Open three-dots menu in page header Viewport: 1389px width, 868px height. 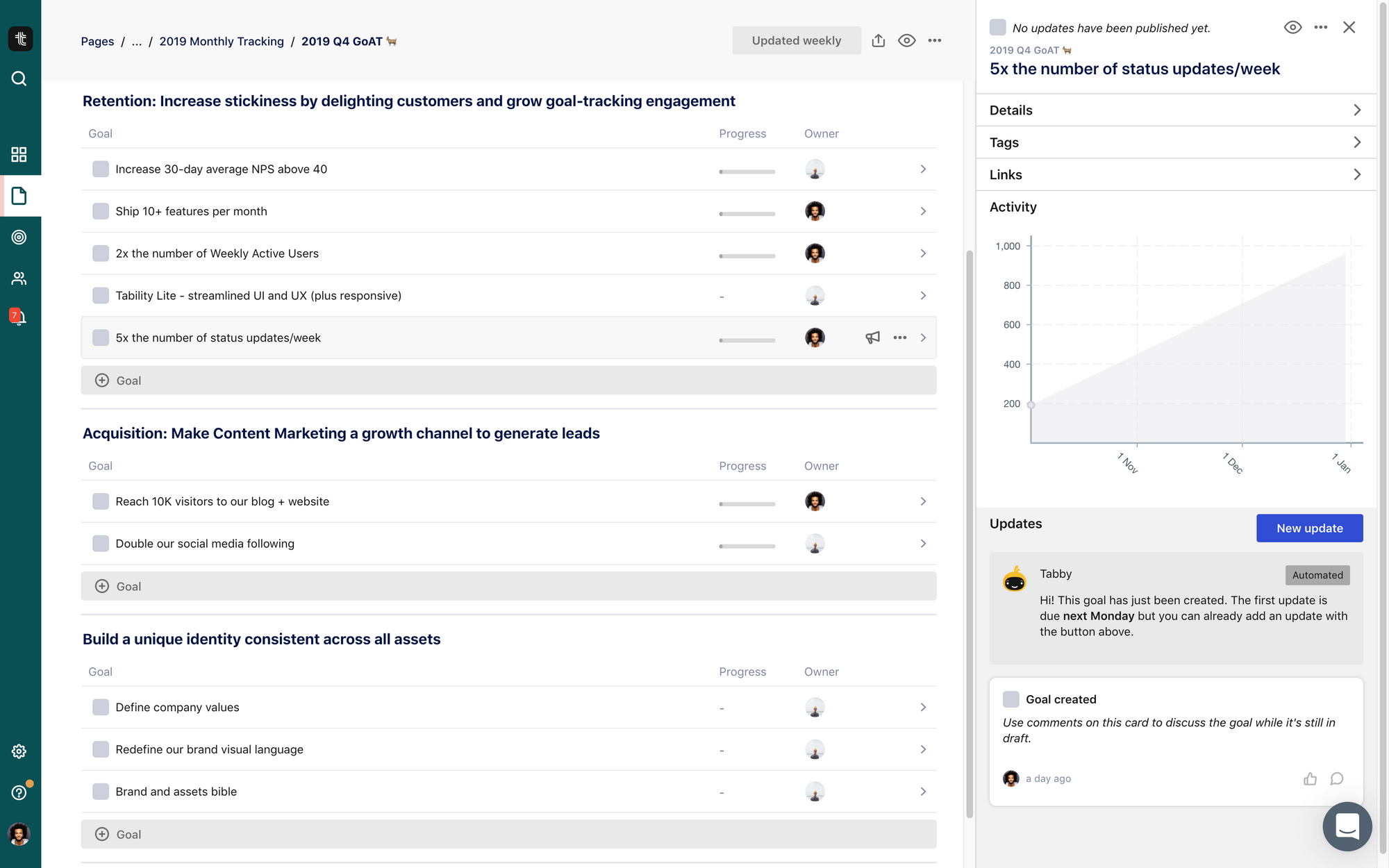pos(935,41)
